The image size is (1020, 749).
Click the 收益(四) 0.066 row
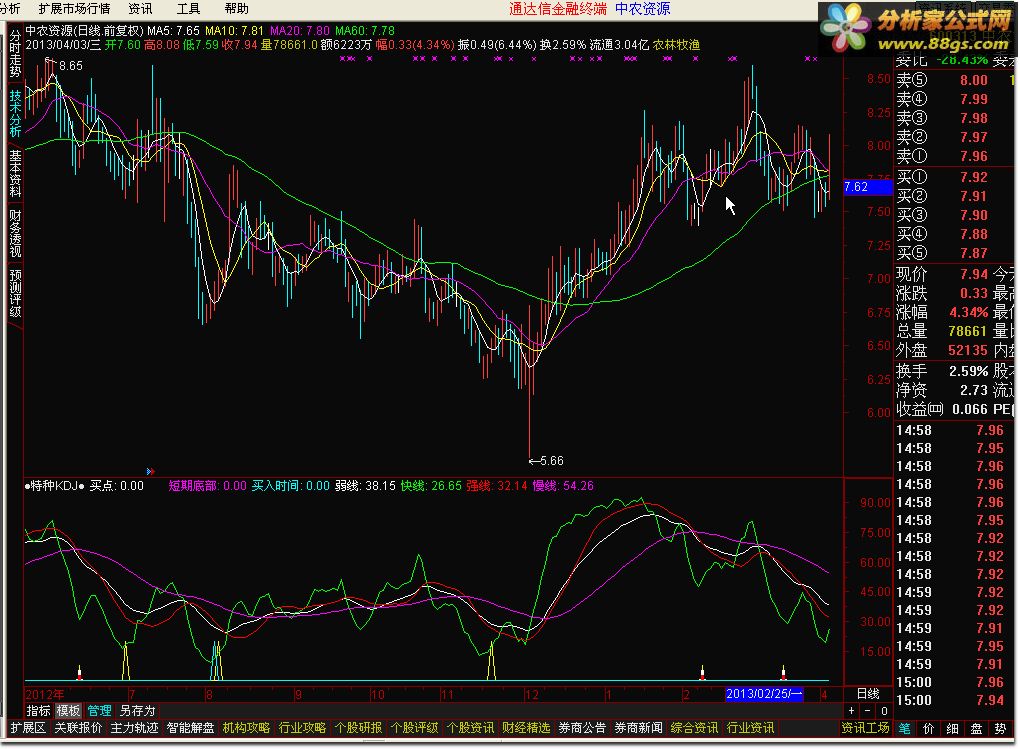pyautogui.click(x=942, y=409)
